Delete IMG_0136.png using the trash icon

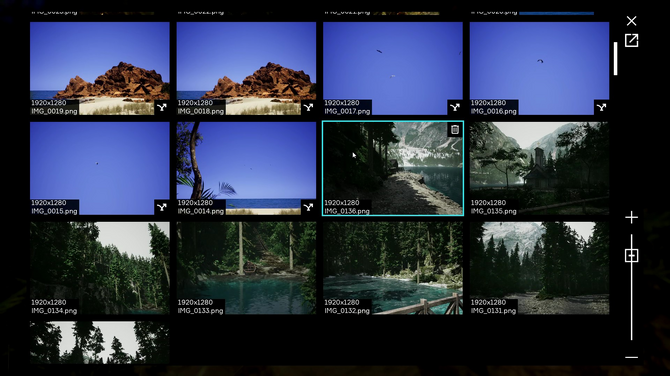455,129
